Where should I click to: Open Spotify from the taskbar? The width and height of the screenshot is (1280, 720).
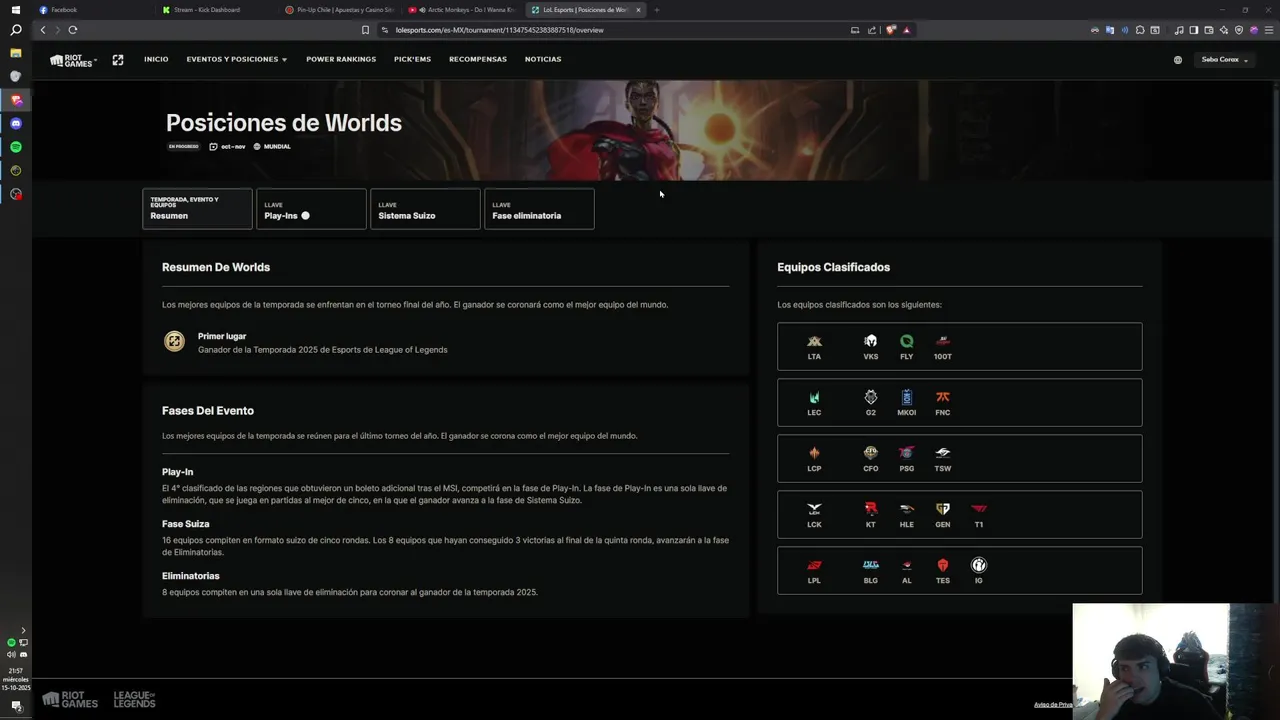[15, 147]
